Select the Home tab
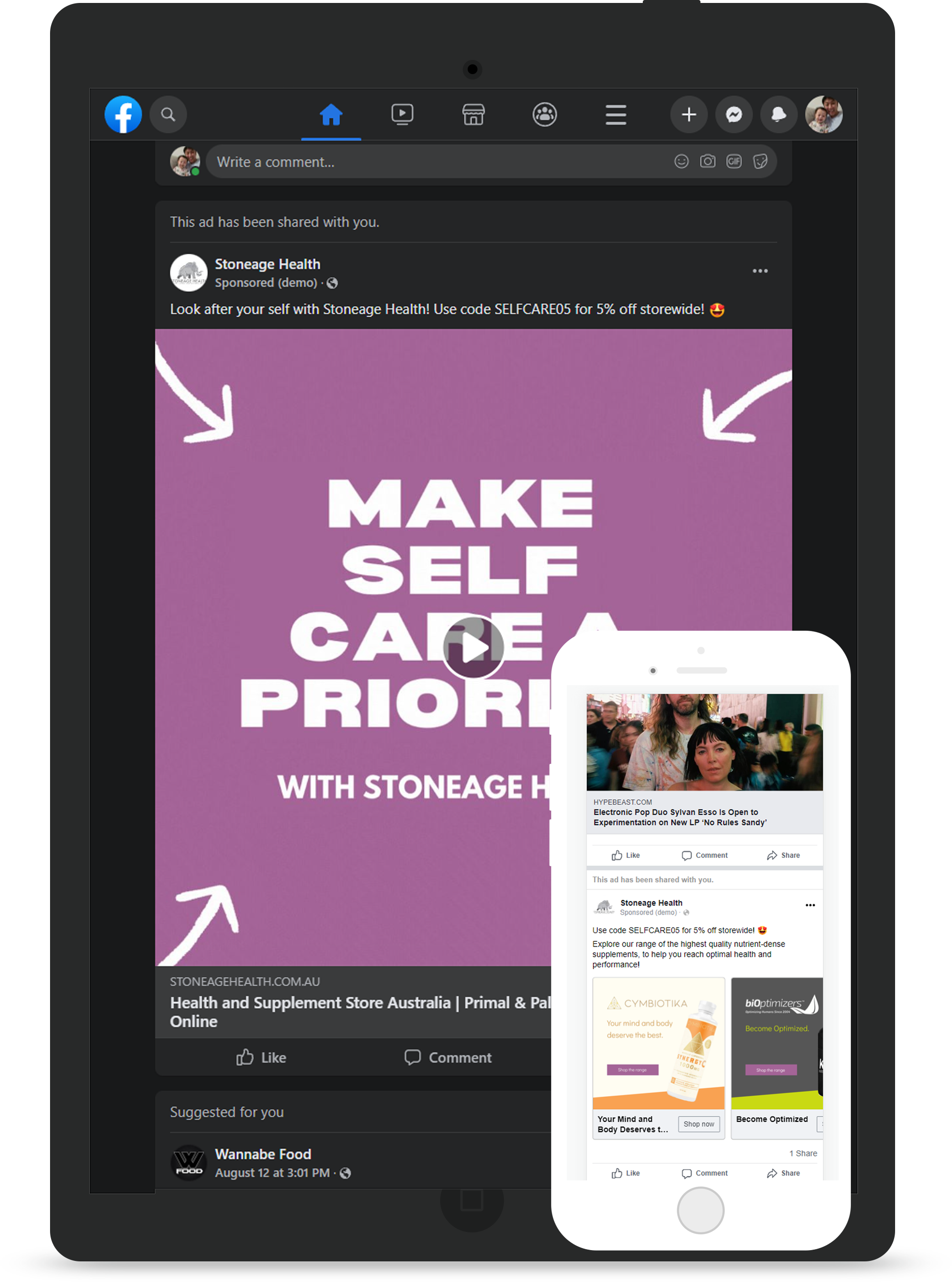The height and width of the screenshot is (1282, 952). point(331,114)
